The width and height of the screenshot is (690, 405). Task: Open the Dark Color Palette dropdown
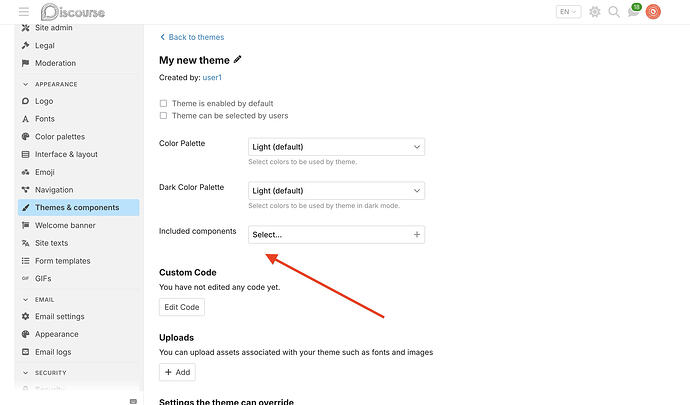337,191
